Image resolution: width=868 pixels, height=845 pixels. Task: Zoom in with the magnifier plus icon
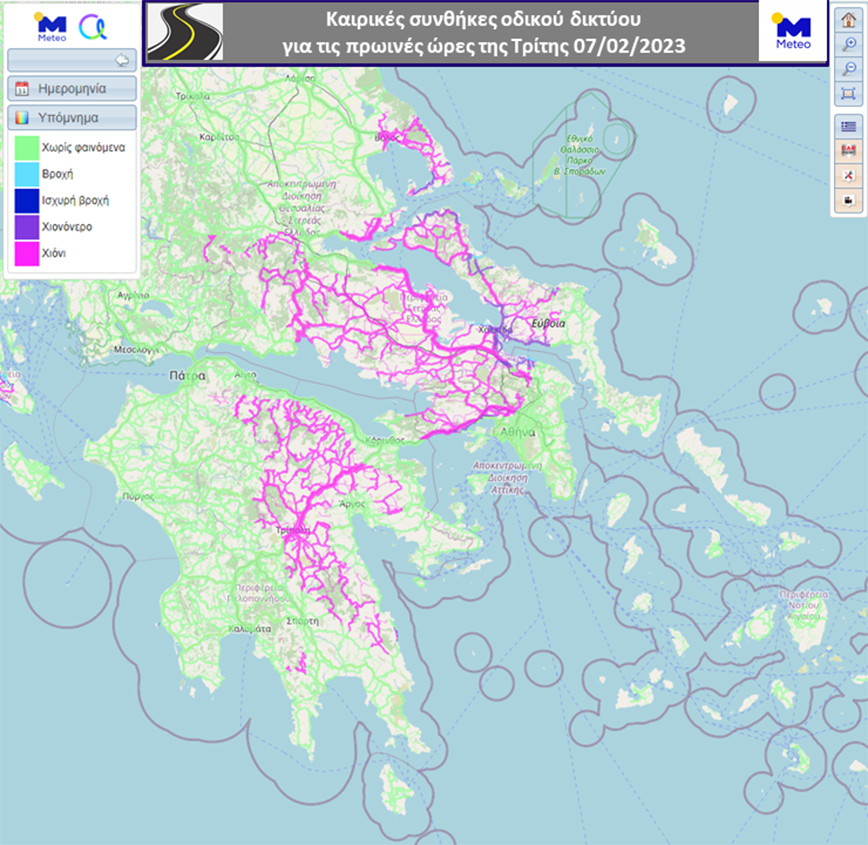click(848, 45)
